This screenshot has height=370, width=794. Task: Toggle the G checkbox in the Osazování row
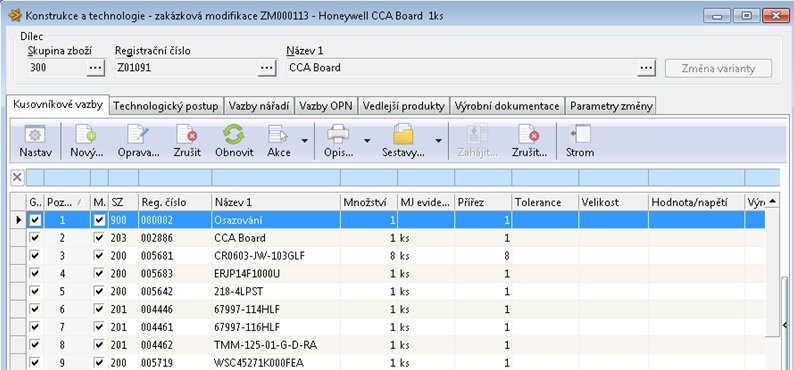tap(34, 220)
